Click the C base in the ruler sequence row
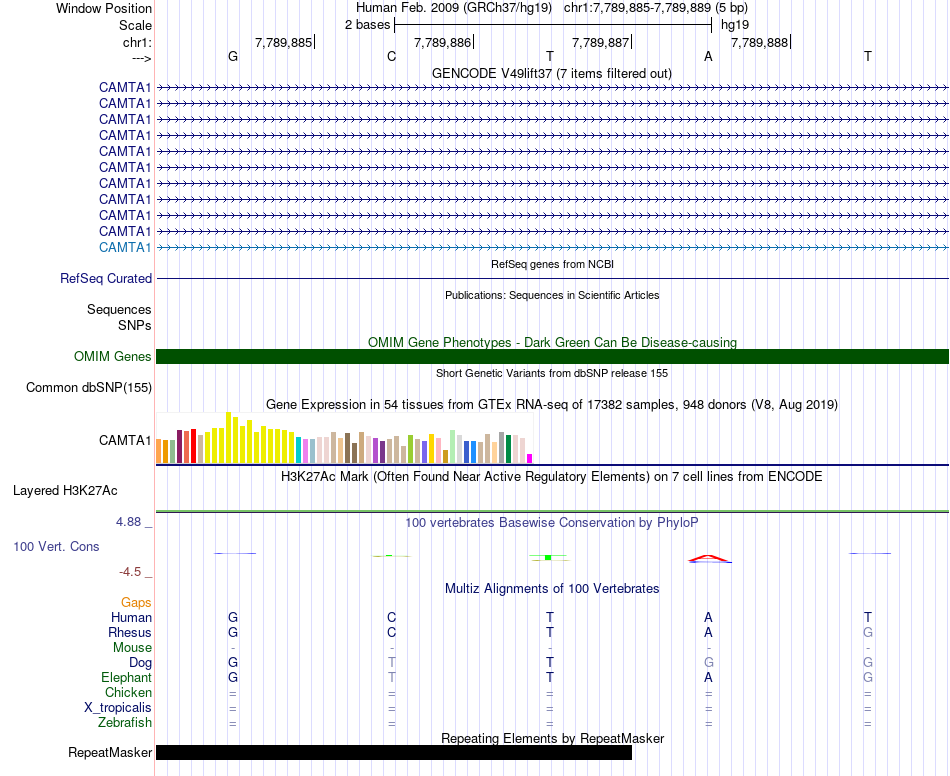This screenshot has height=776, width=950. point(391,56)
